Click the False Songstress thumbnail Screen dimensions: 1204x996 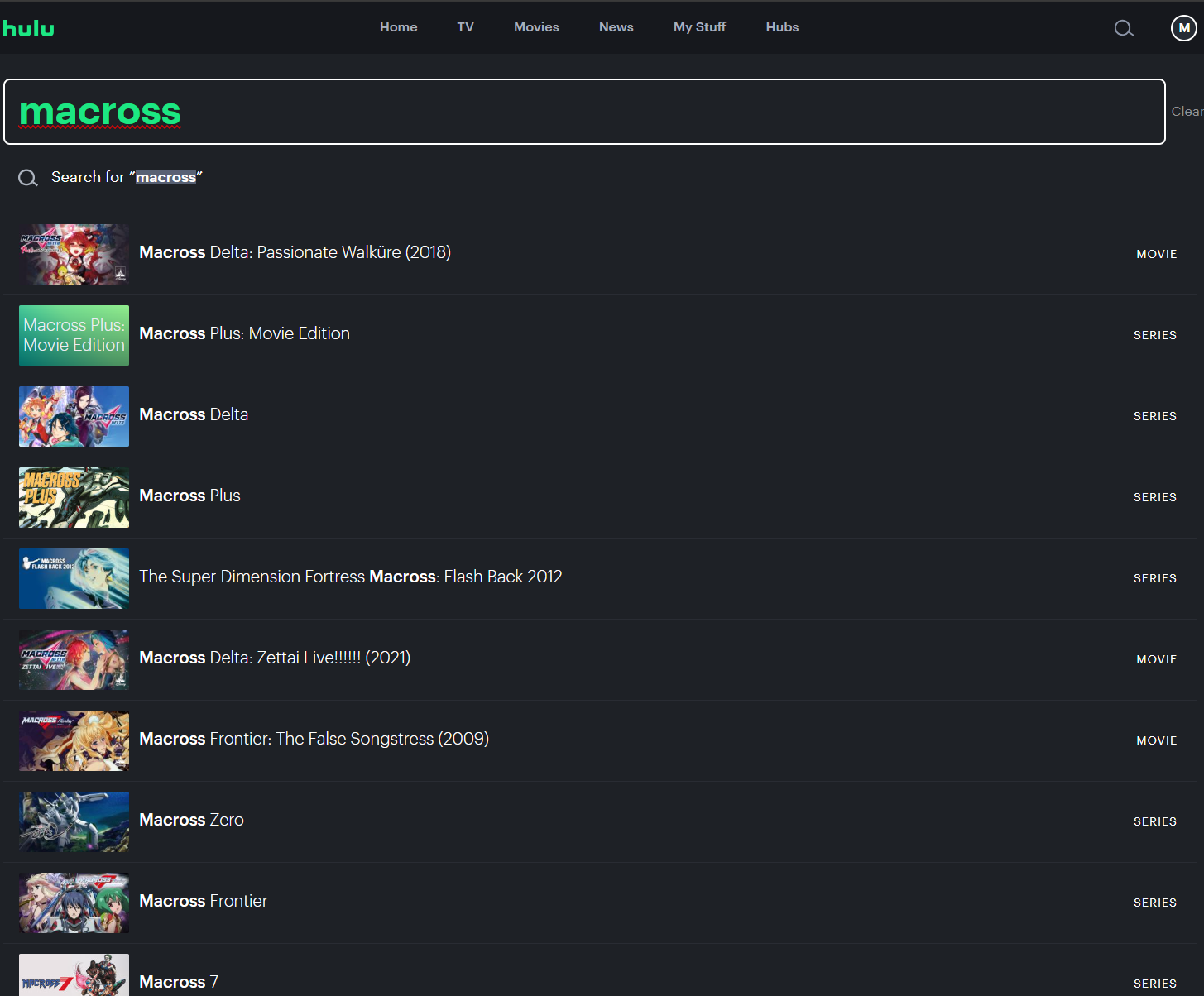click(74, 740)
